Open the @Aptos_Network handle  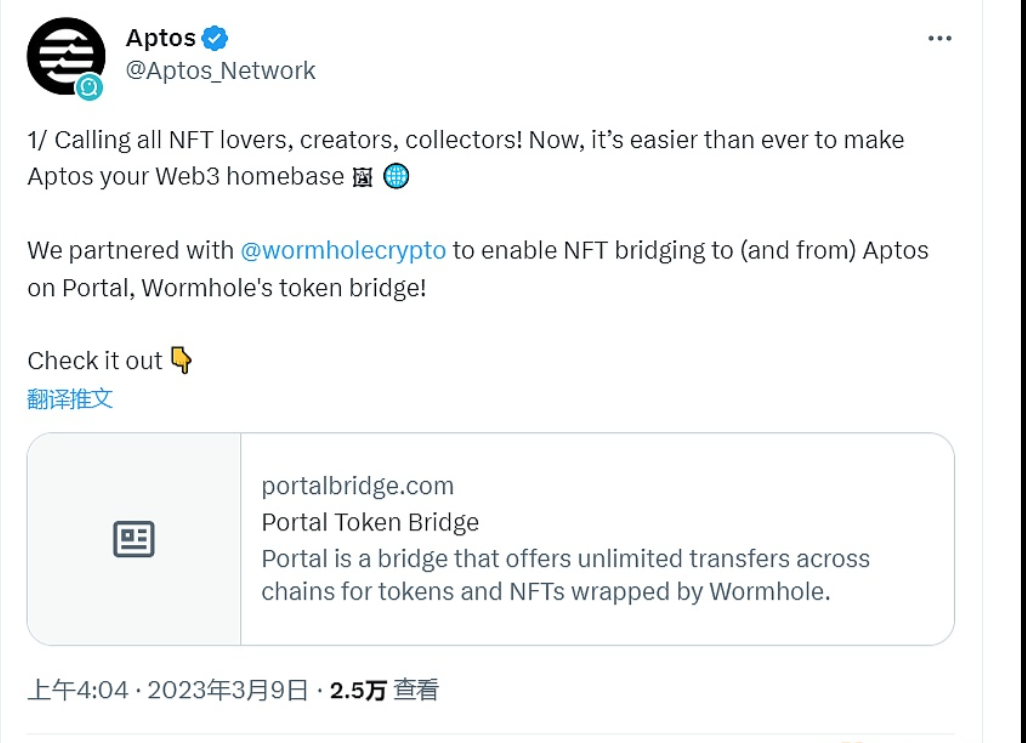tap(220, 71)
